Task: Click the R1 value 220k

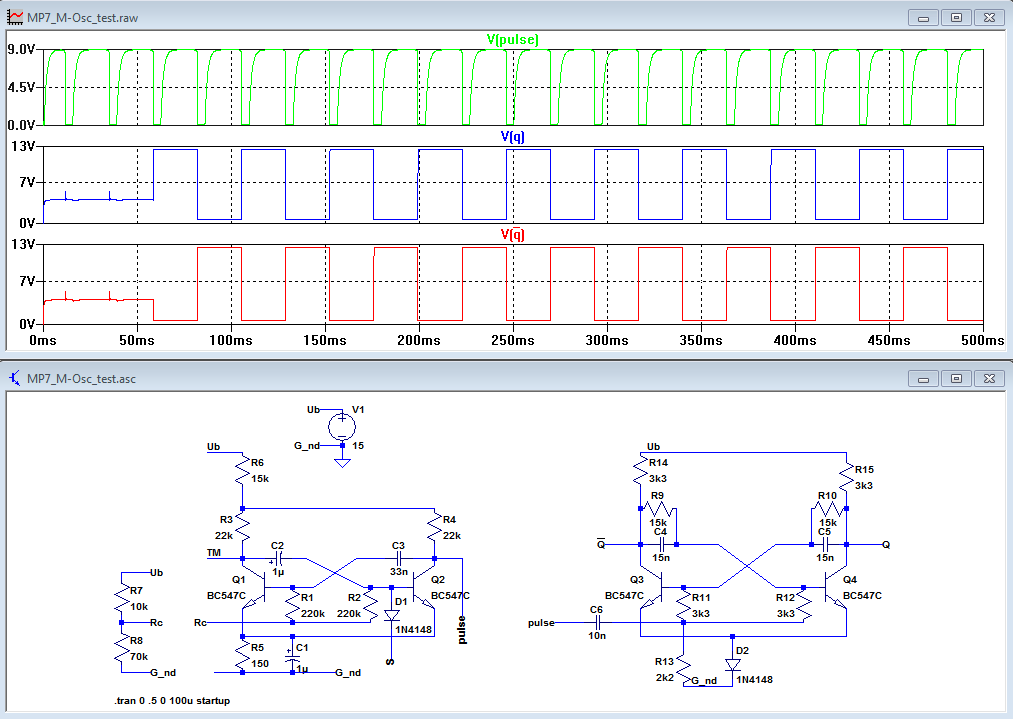Action: pyautogui.click(x=313, y=614)
